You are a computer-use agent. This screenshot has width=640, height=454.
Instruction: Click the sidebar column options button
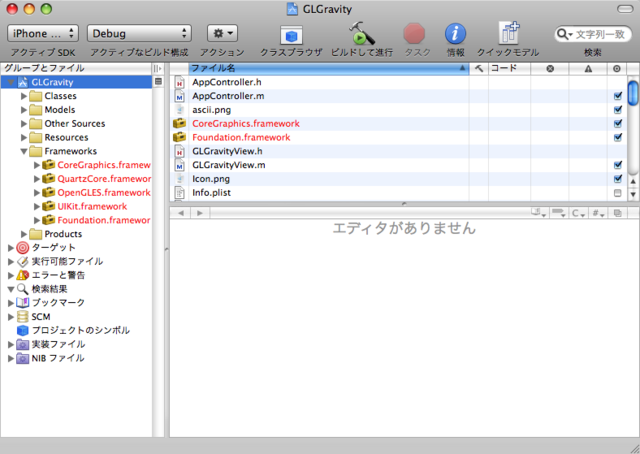(158, 68)
